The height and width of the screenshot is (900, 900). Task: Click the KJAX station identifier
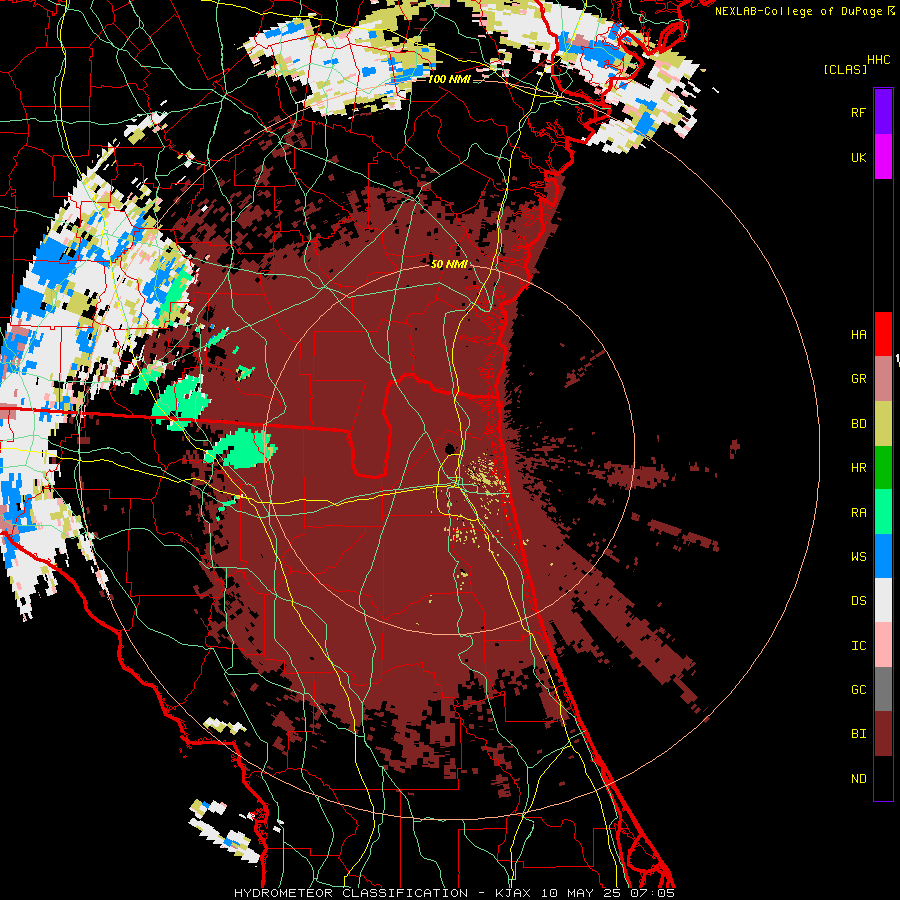pos(513,893)
